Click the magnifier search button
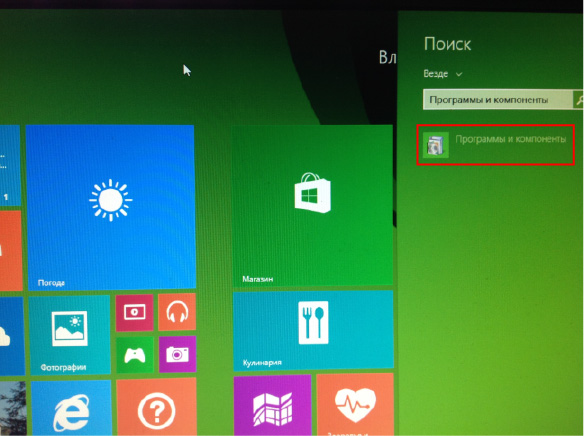The height and width of the screenshot is (436, 584). coord(578,99)
